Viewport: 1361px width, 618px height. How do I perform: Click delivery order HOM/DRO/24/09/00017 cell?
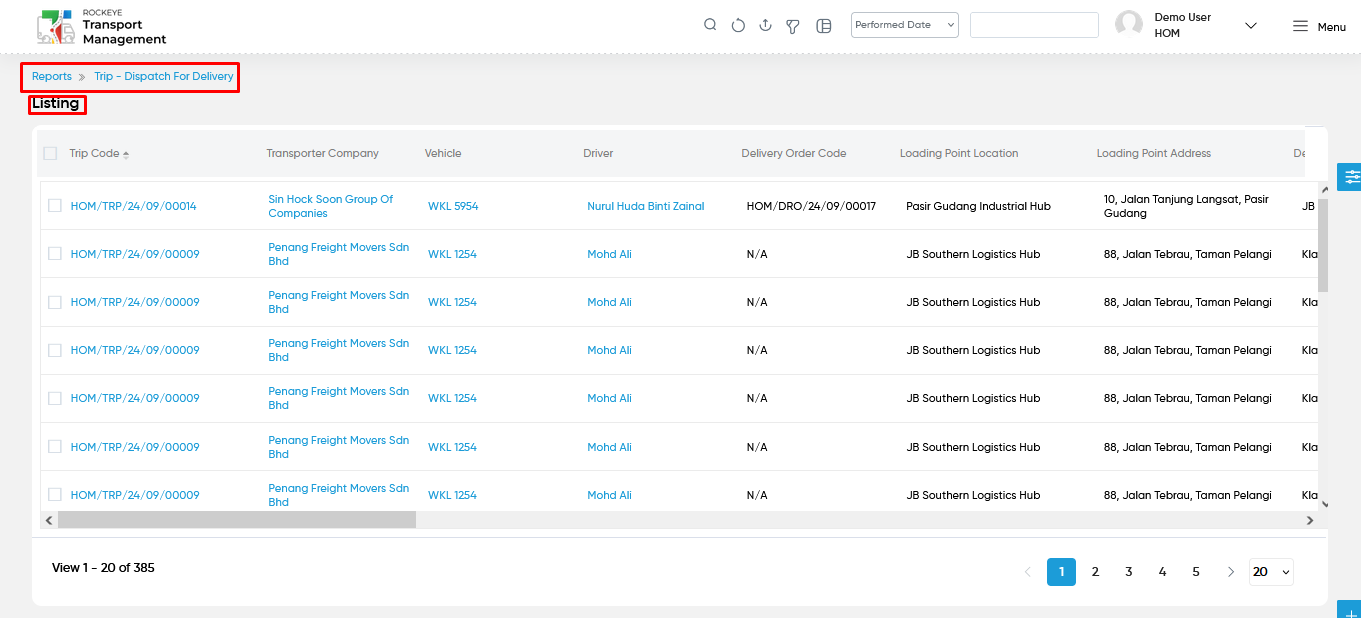pyautogui.click(x=811, y=206)
